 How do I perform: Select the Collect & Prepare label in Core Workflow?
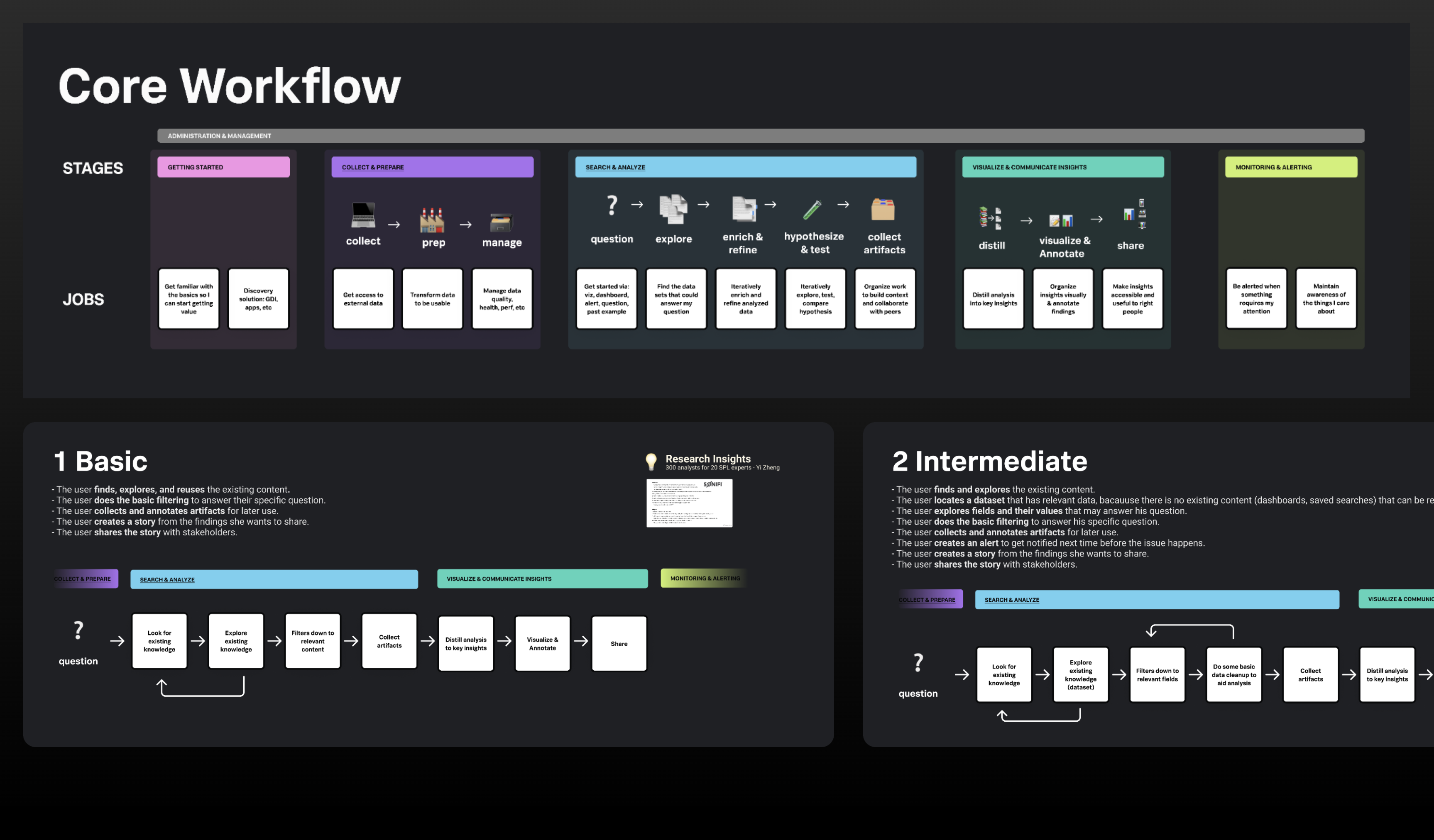(432, 167)
